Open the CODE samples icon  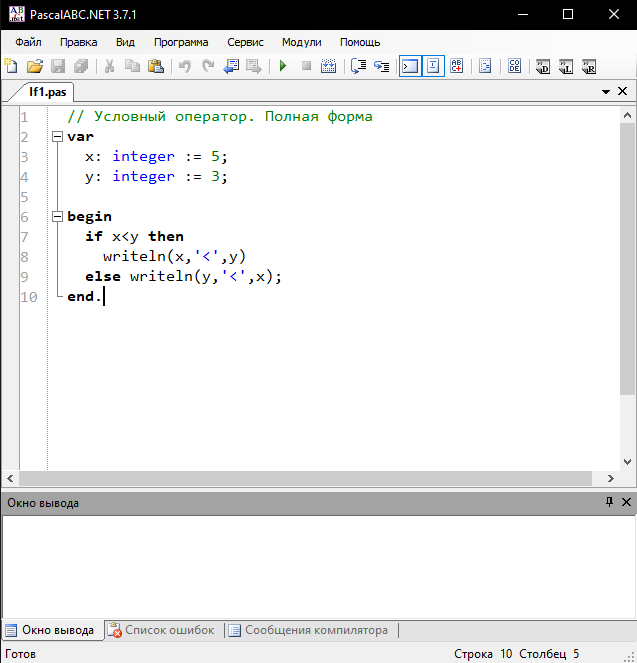pos(514,66)
